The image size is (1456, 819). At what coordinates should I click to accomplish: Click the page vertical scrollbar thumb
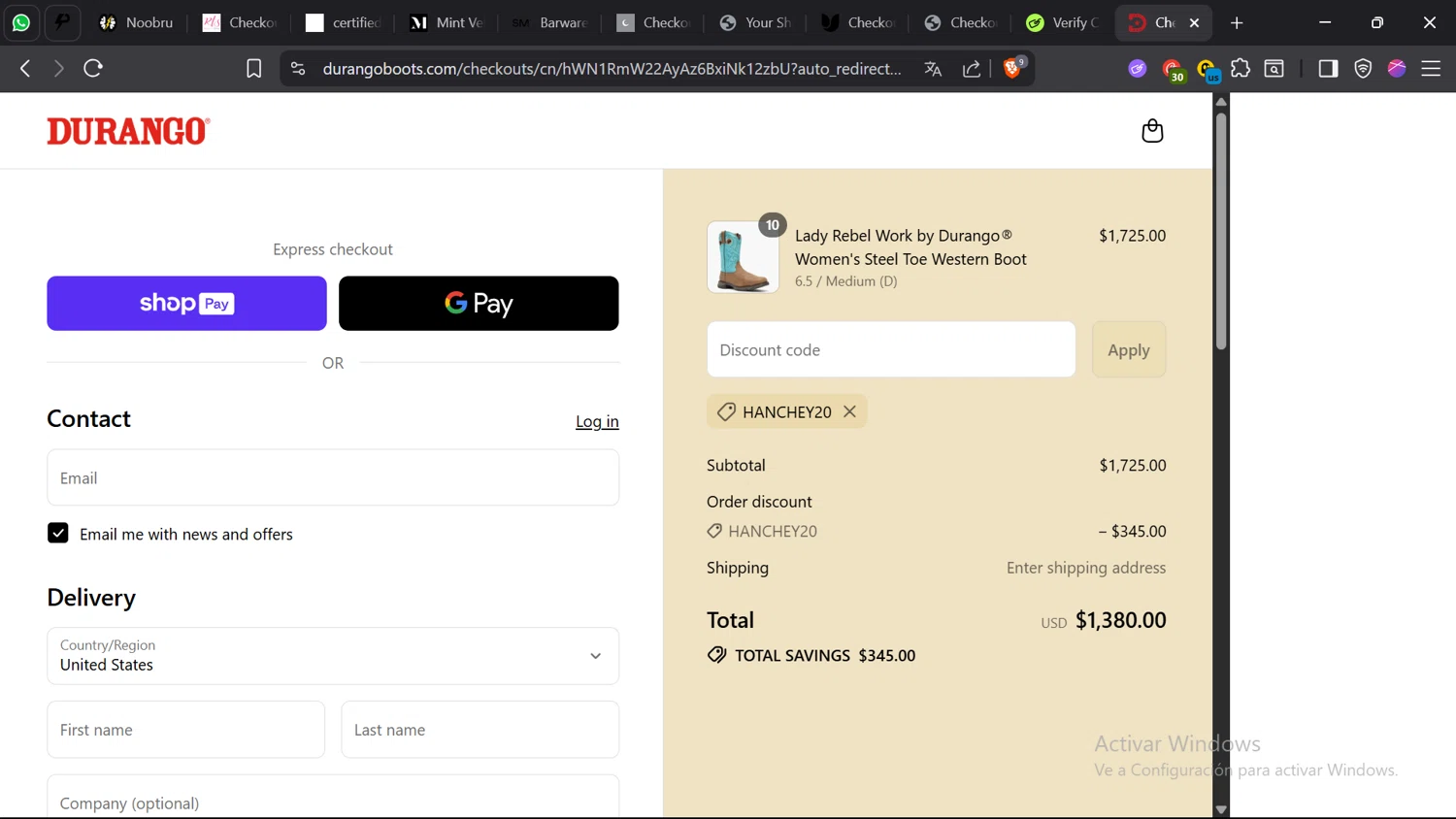pyautogui.click(x=1221, y=230)
